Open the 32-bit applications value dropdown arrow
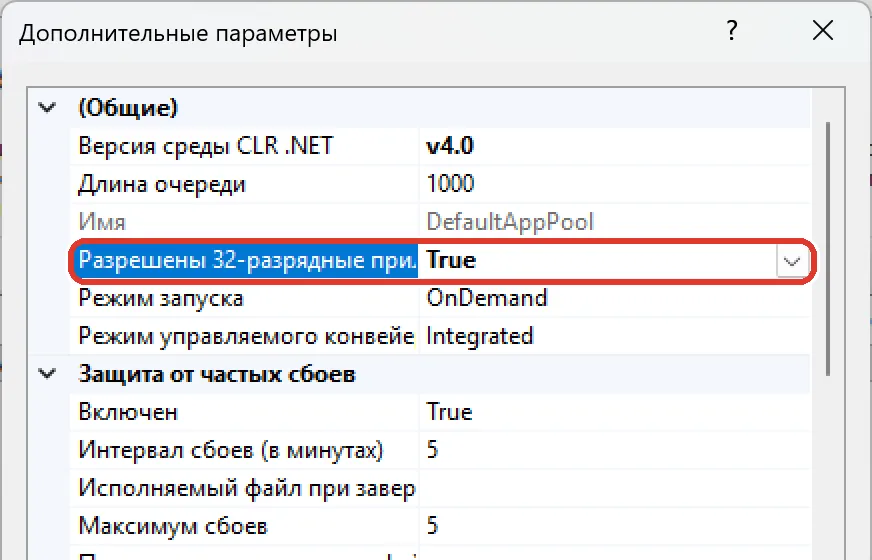Image resolution: width=872 pixels, height=560 pixels. (791, 261)
